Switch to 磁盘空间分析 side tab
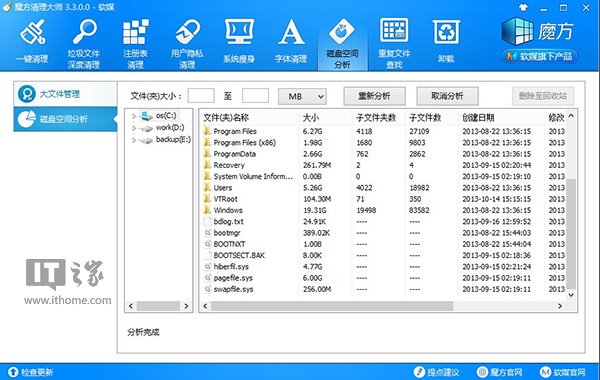Screen dimensions: 600x380 pos(65,119)
